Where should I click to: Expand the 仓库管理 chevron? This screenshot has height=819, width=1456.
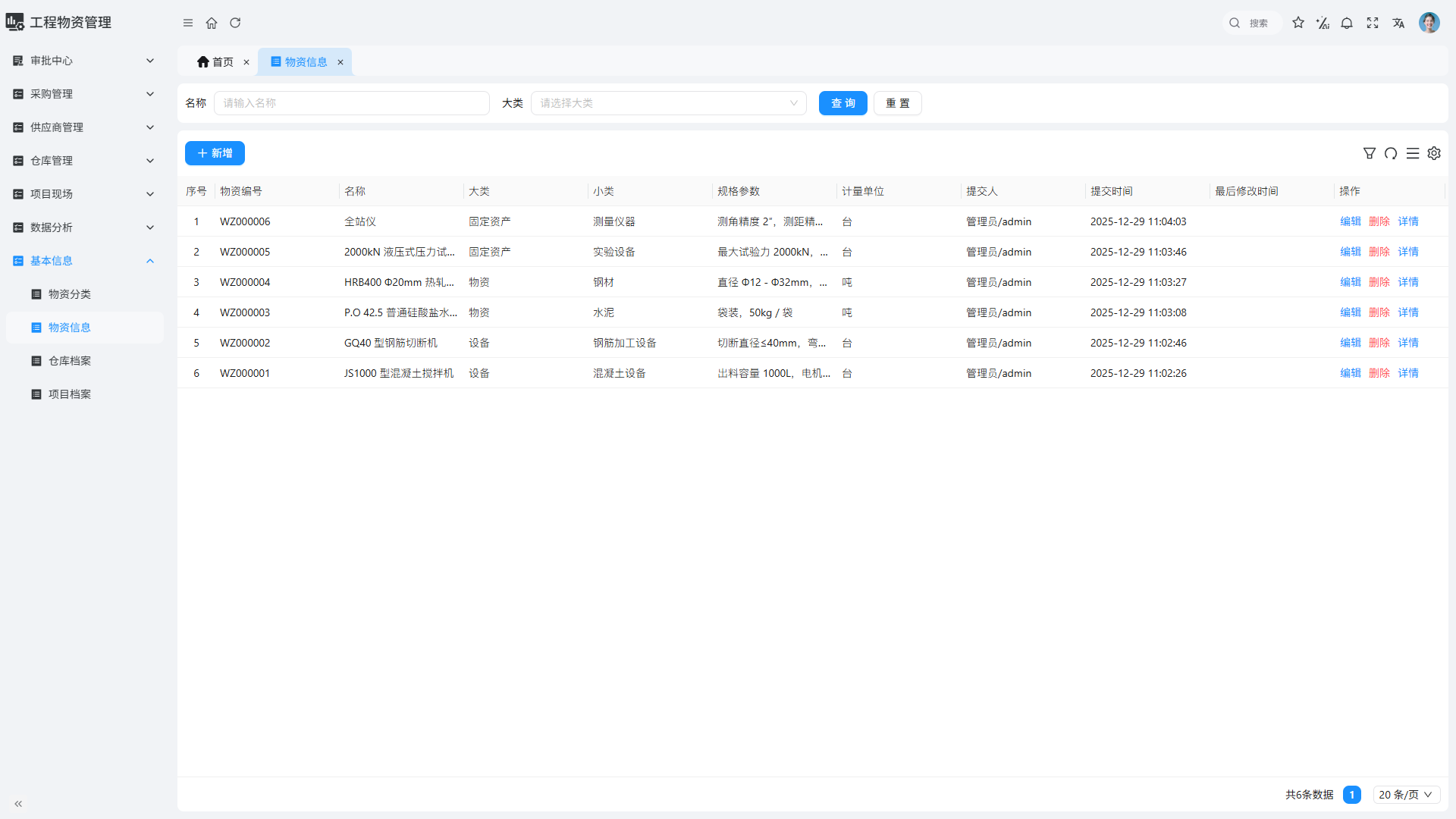(x=150, y=161)
